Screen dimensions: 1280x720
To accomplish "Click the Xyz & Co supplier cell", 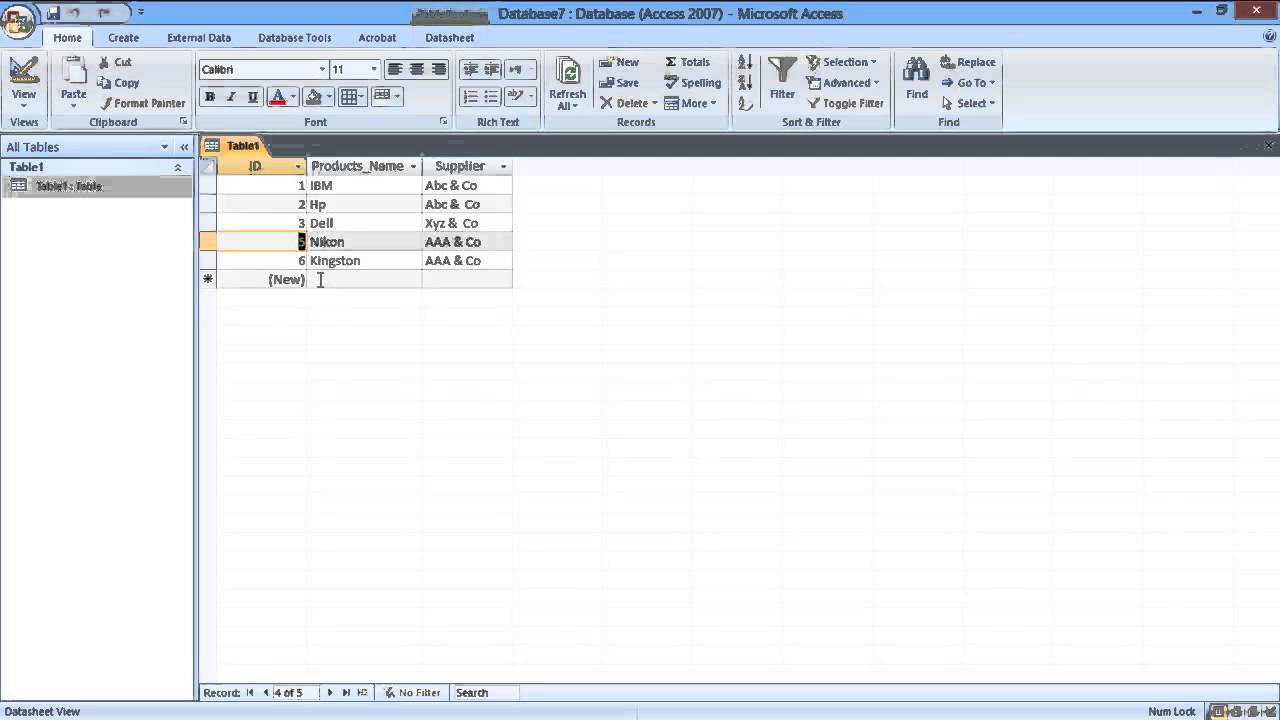I will (467, 223).
